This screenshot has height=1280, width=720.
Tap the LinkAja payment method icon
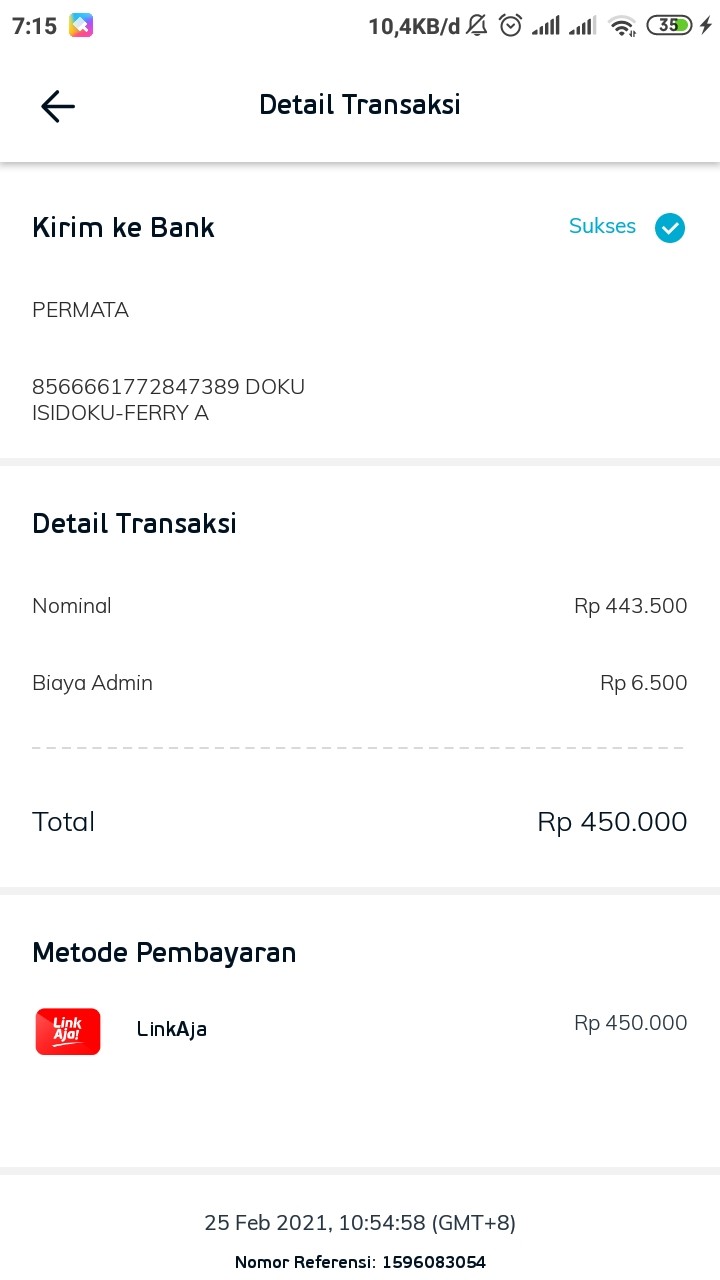pyautogui.click(x=67, y=1030)
